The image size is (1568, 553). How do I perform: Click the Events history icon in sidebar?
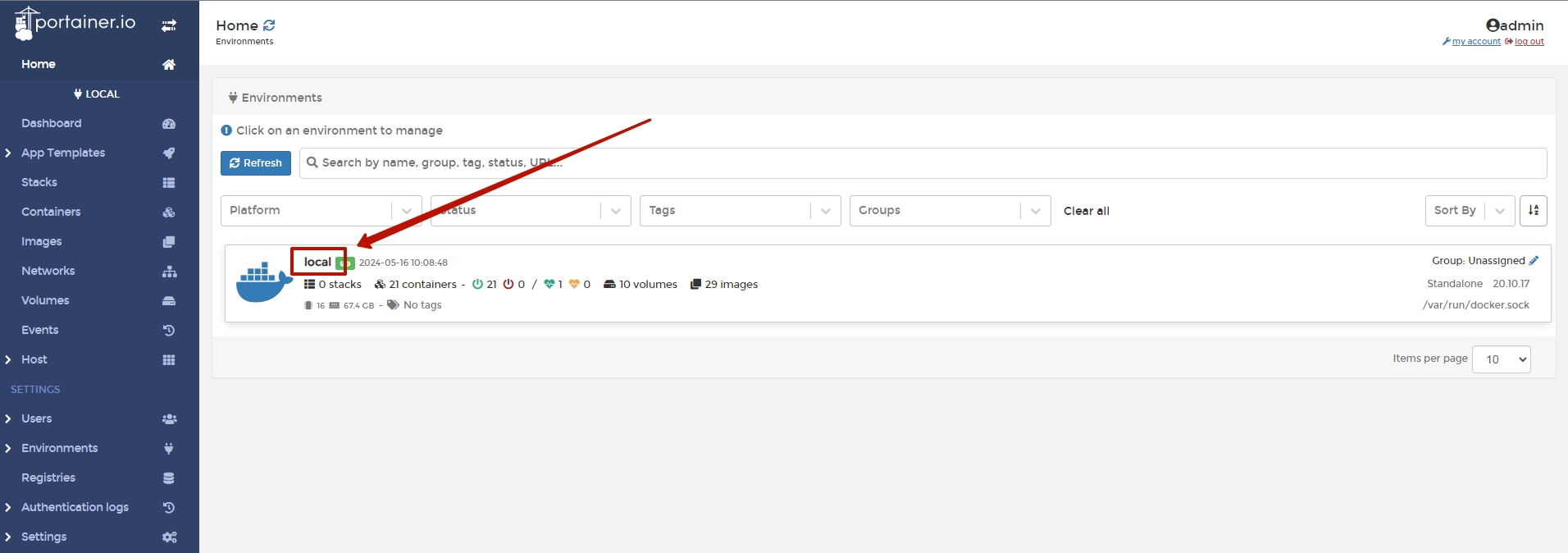pos(169,331)
